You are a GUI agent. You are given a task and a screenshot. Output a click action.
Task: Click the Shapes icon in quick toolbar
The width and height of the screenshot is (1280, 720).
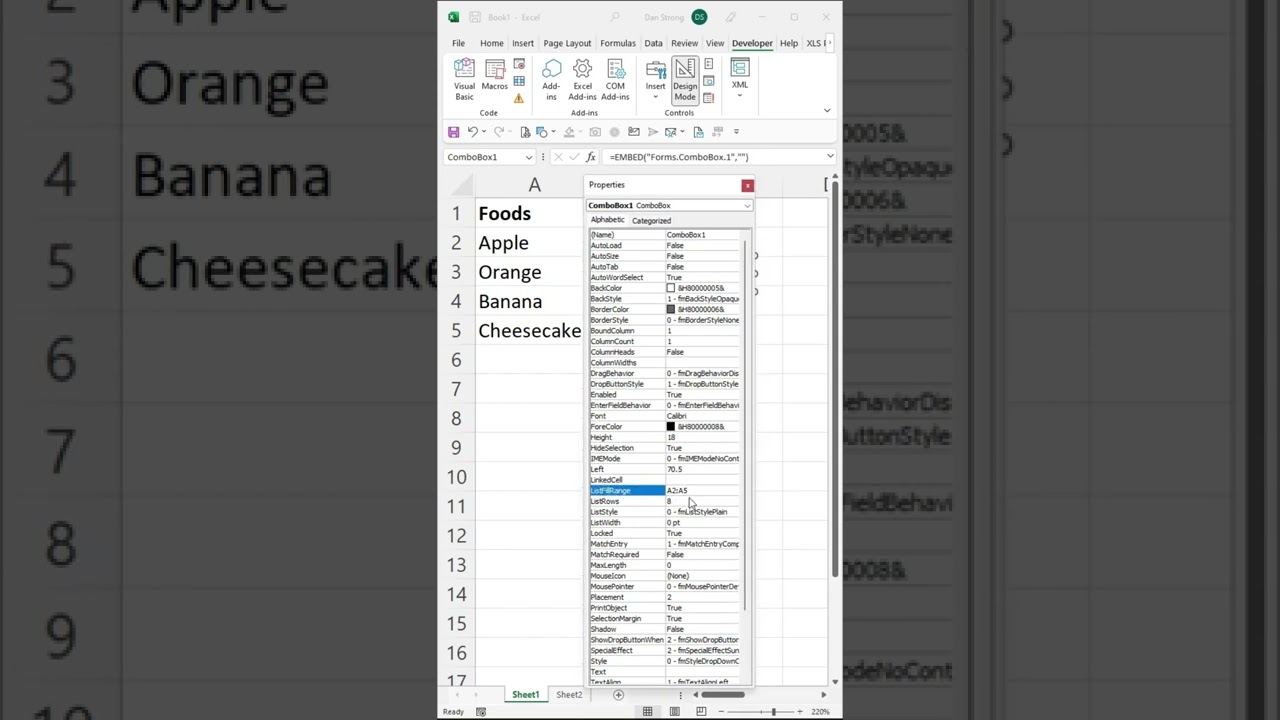[542, 132]
